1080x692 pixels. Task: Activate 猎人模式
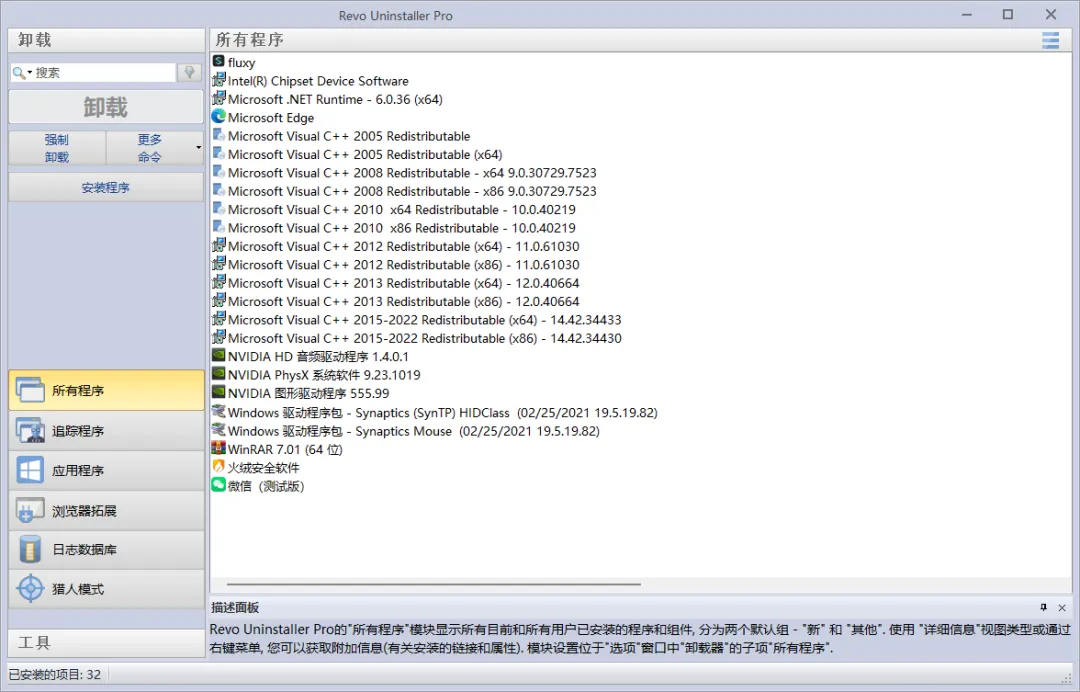tap(107, 589)
